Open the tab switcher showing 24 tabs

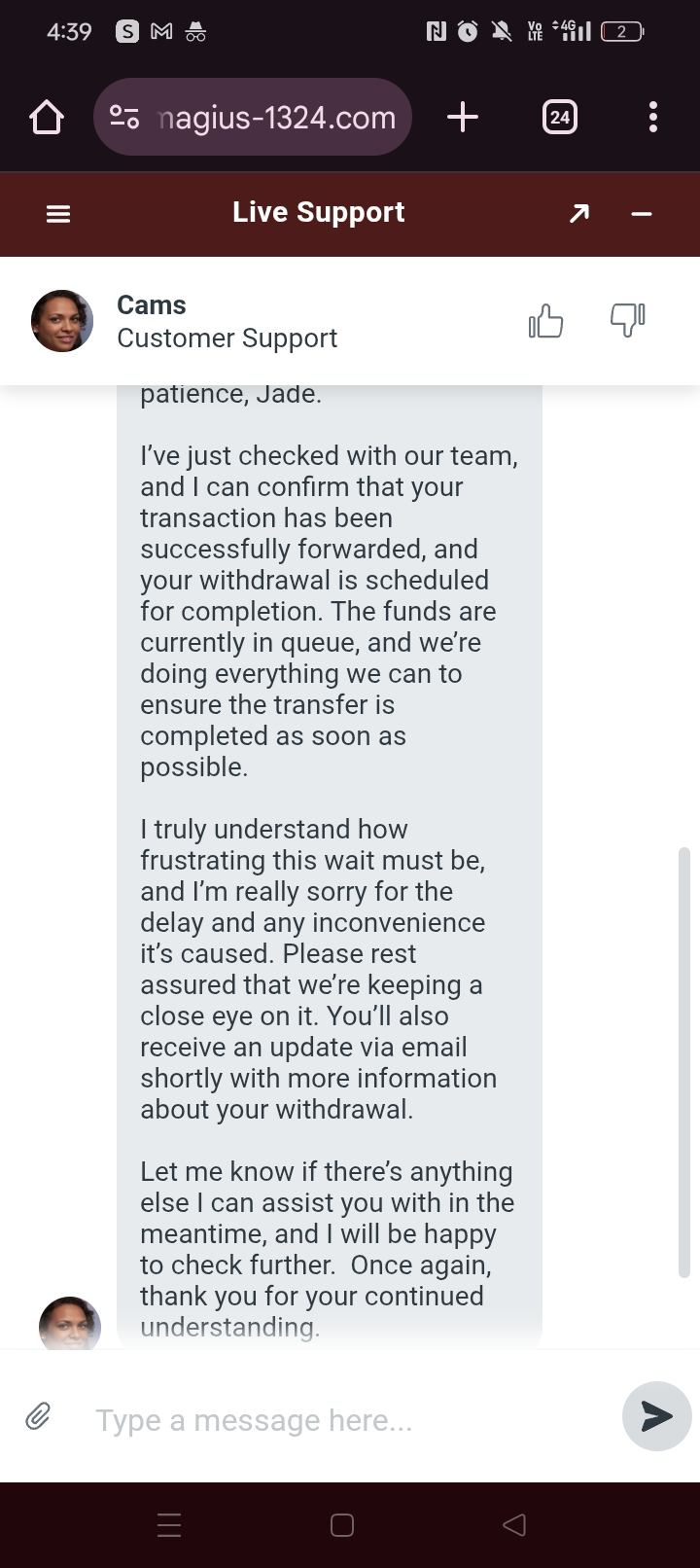tap(559, 118)
